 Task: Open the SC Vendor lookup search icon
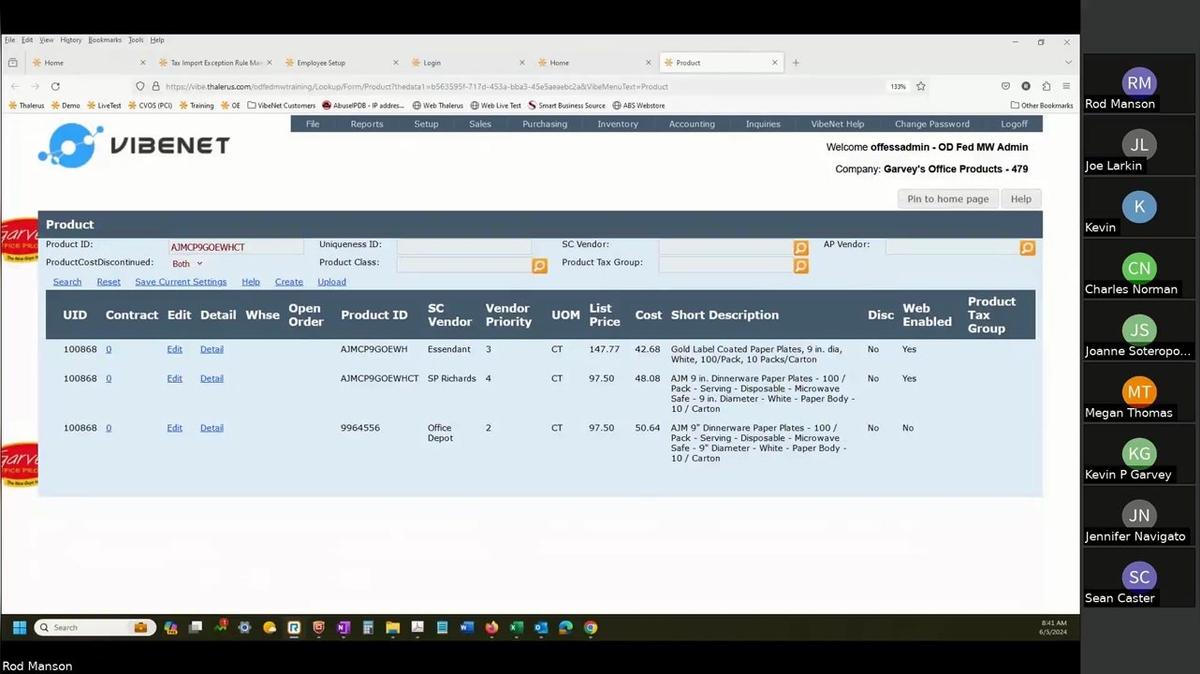(800, 248)
